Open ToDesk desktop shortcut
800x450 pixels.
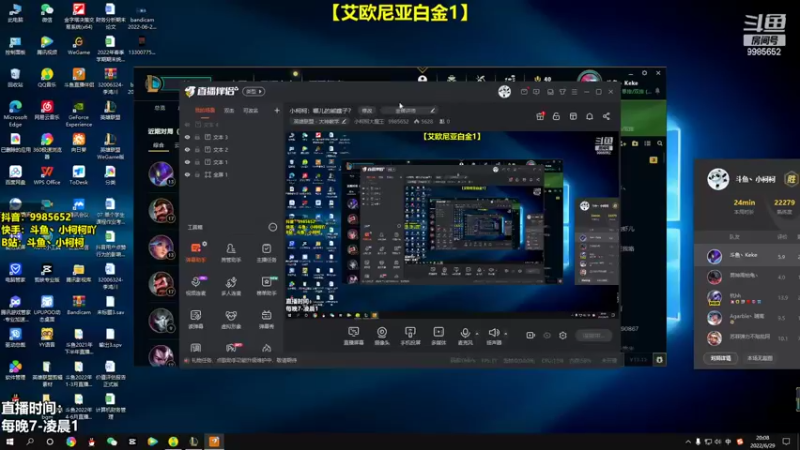[78, 174]
